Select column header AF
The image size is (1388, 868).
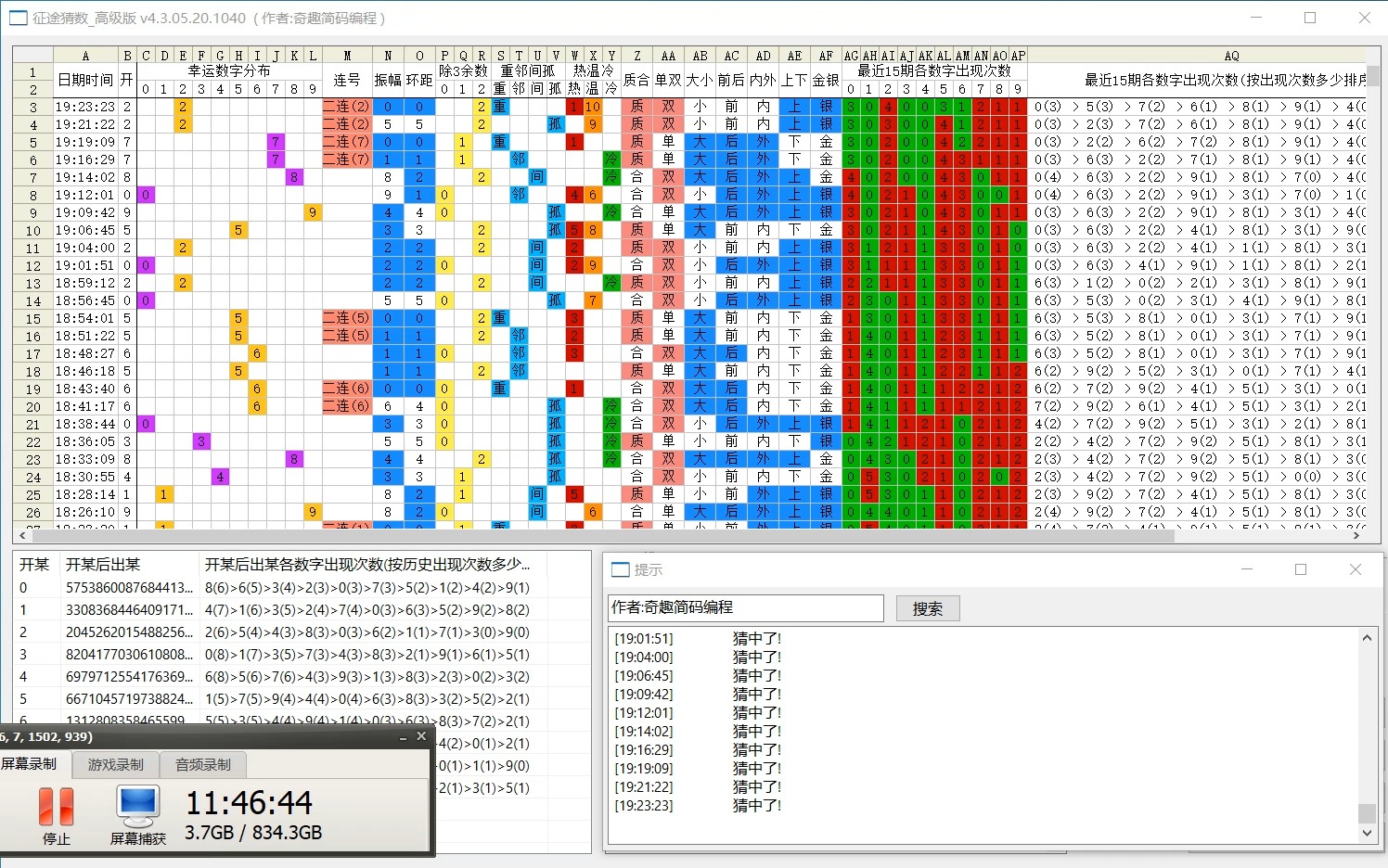(826, 56)
